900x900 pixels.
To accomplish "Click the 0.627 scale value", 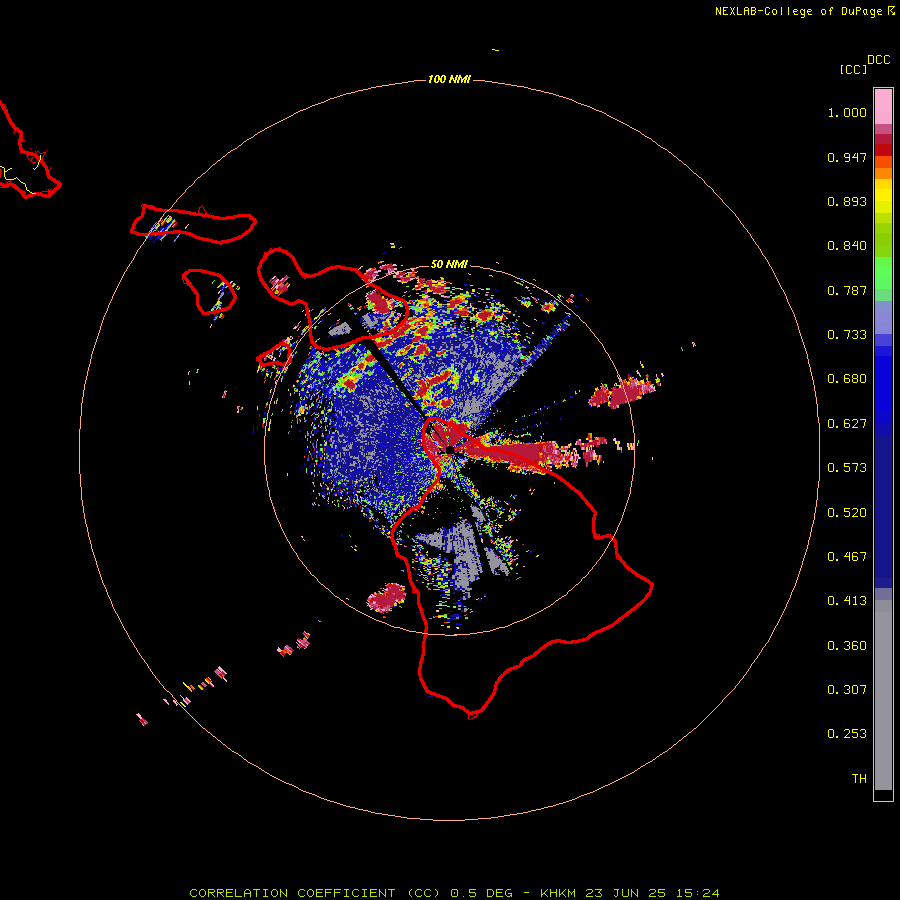I will click(x=847, y=424).
